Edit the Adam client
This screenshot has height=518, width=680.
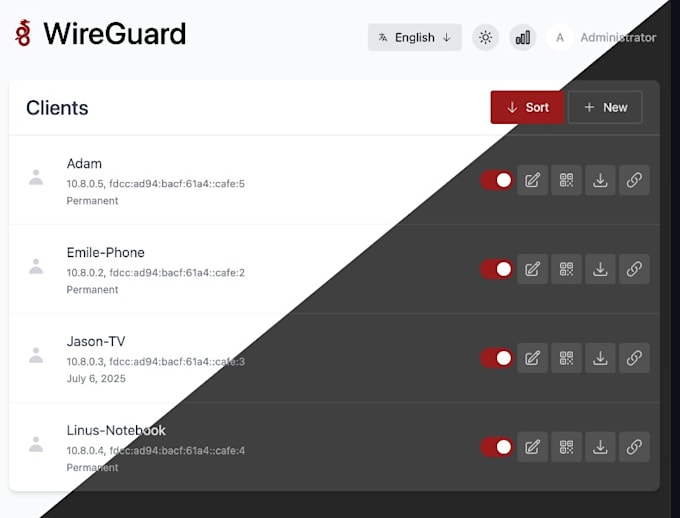(x=533, y=180)
